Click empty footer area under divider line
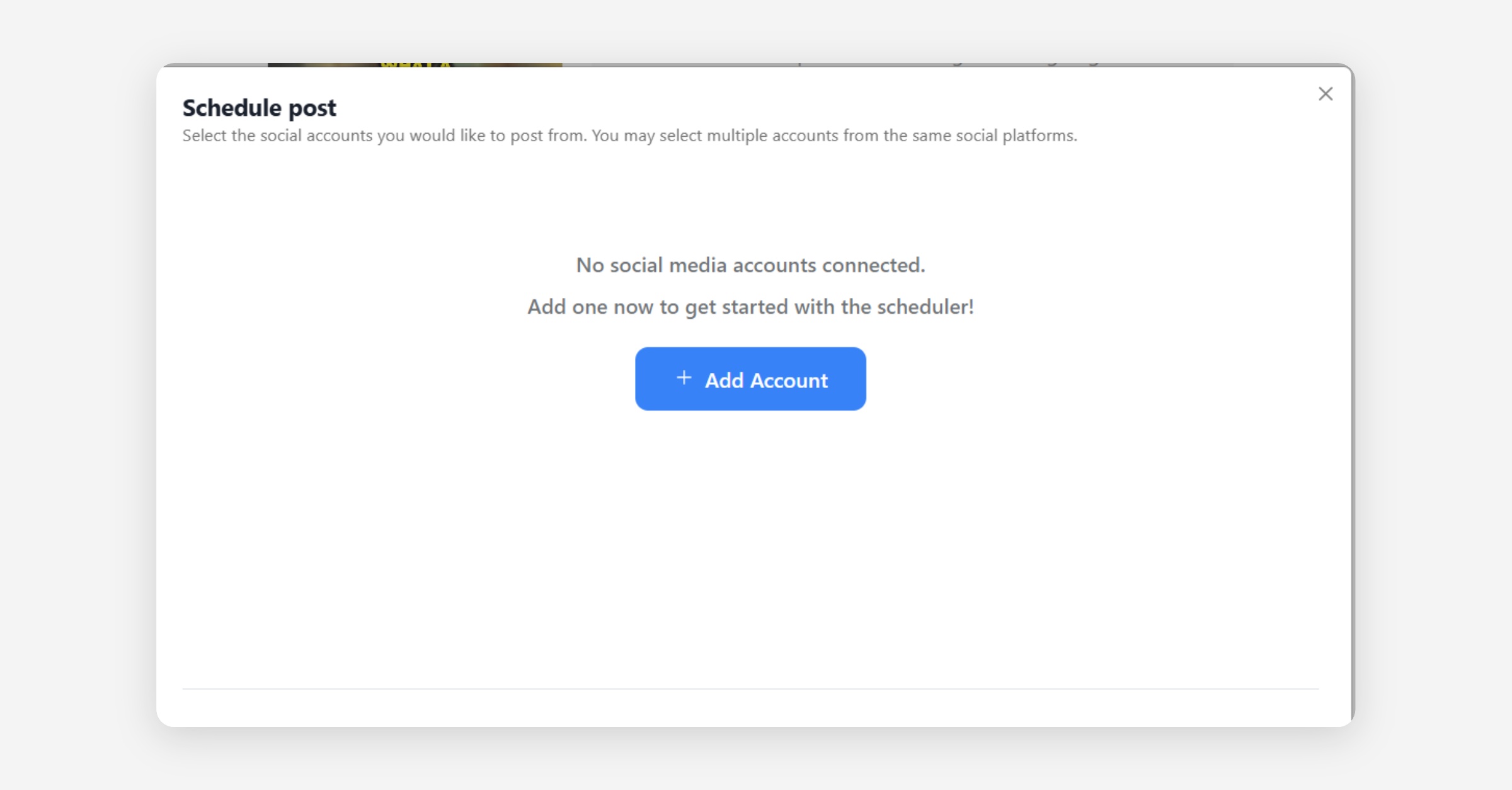This screenshot has height=790, width=1512. pyautogui.click(x=750, y=708)
